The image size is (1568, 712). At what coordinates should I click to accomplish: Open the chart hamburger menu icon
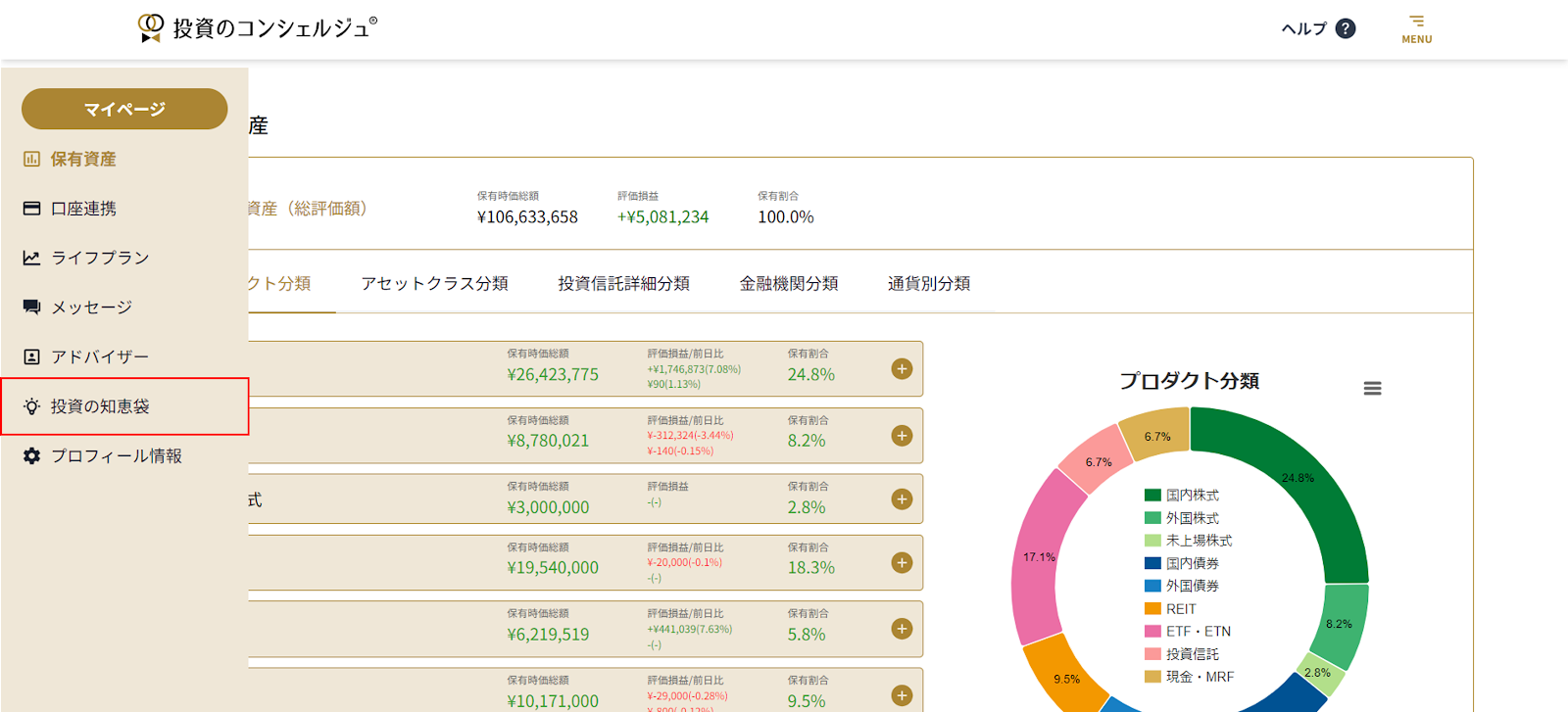(x=1372, y=389)
